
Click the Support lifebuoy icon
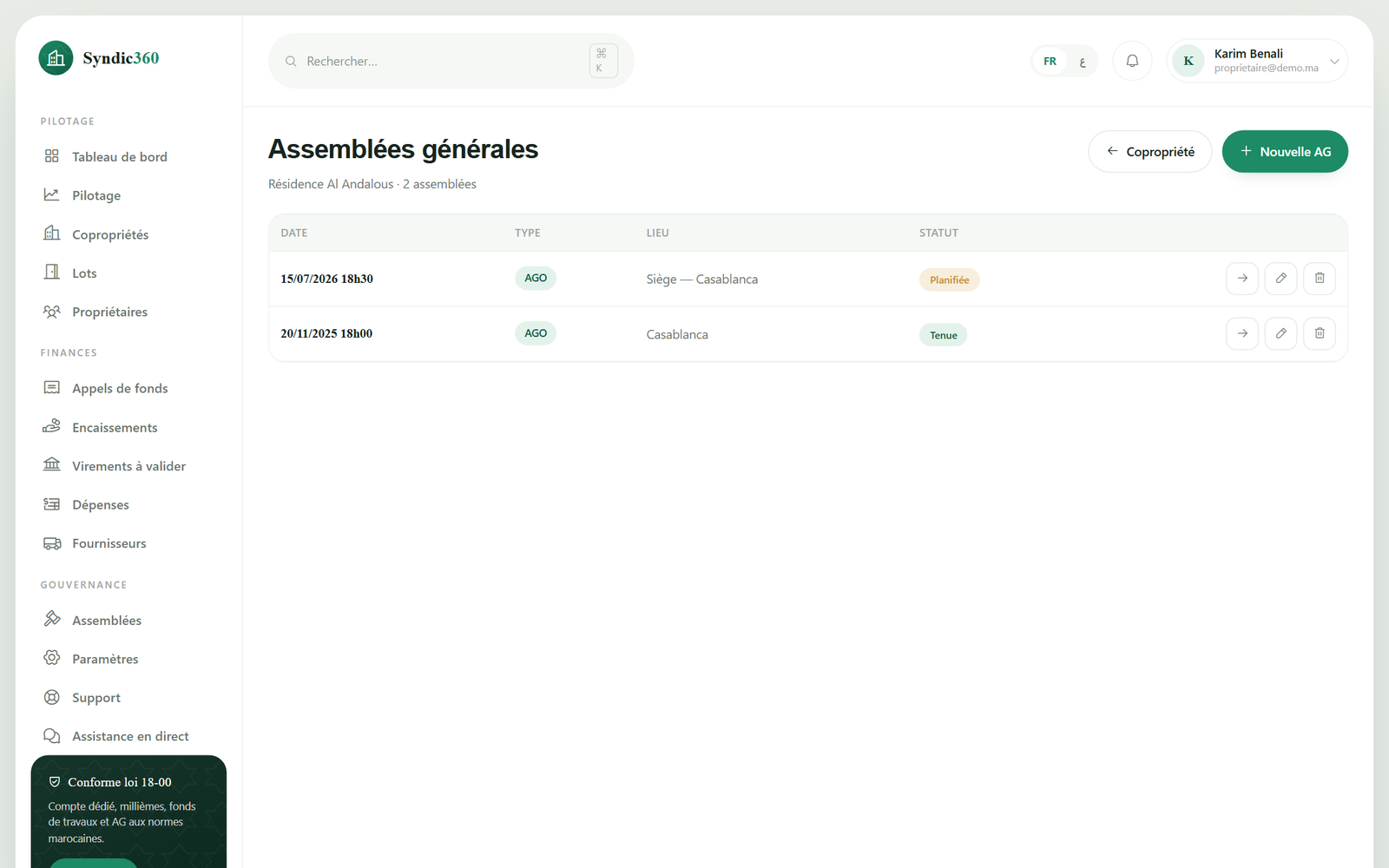click(x=52, y=697)
